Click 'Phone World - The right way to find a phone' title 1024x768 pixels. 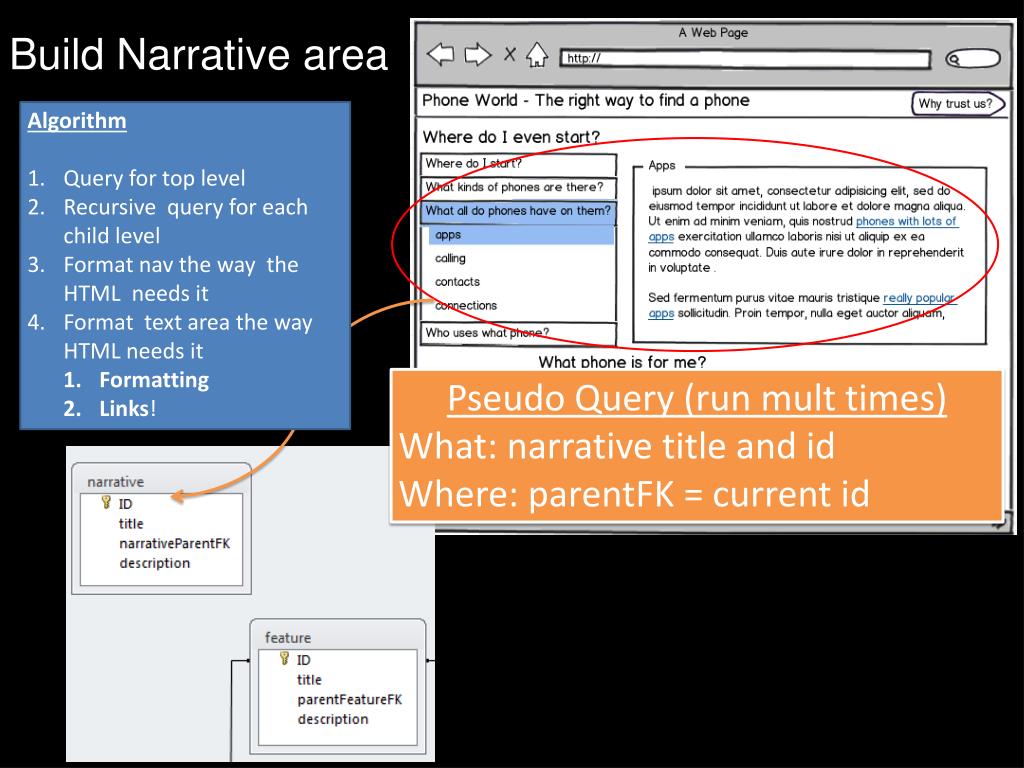585,101
